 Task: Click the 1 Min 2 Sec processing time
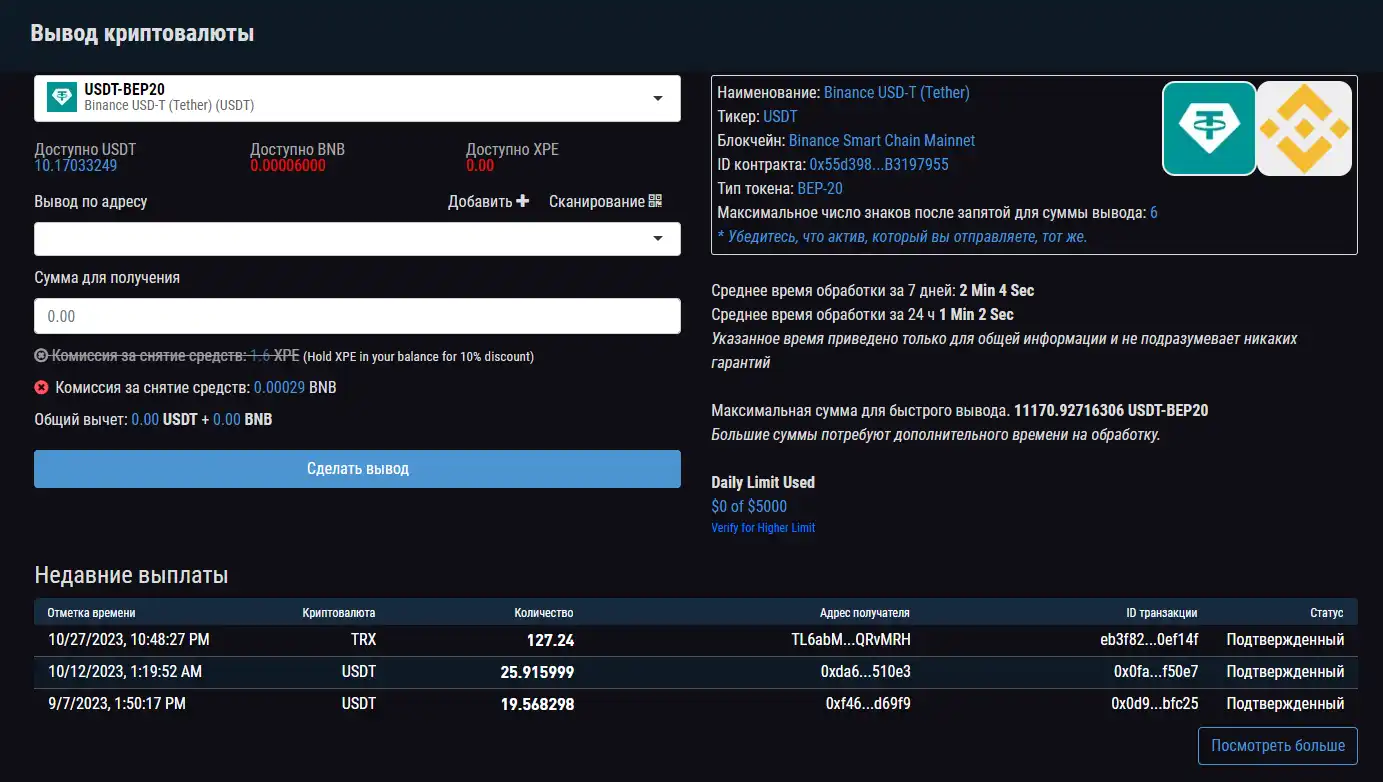point(976,315)
